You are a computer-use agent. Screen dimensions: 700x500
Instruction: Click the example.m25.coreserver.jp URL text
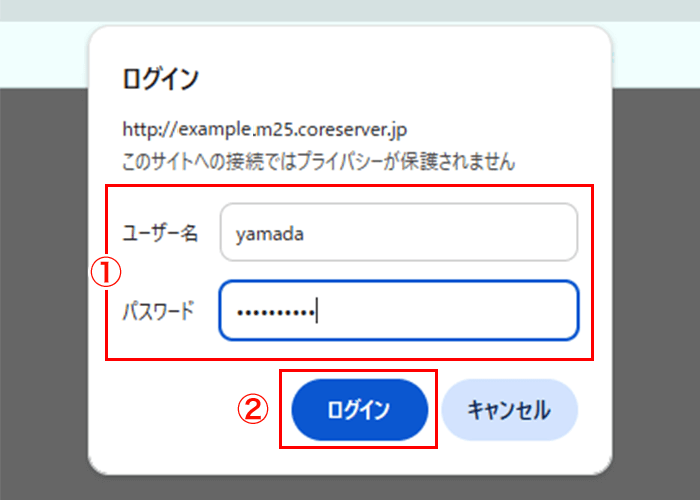click(264, 130)
